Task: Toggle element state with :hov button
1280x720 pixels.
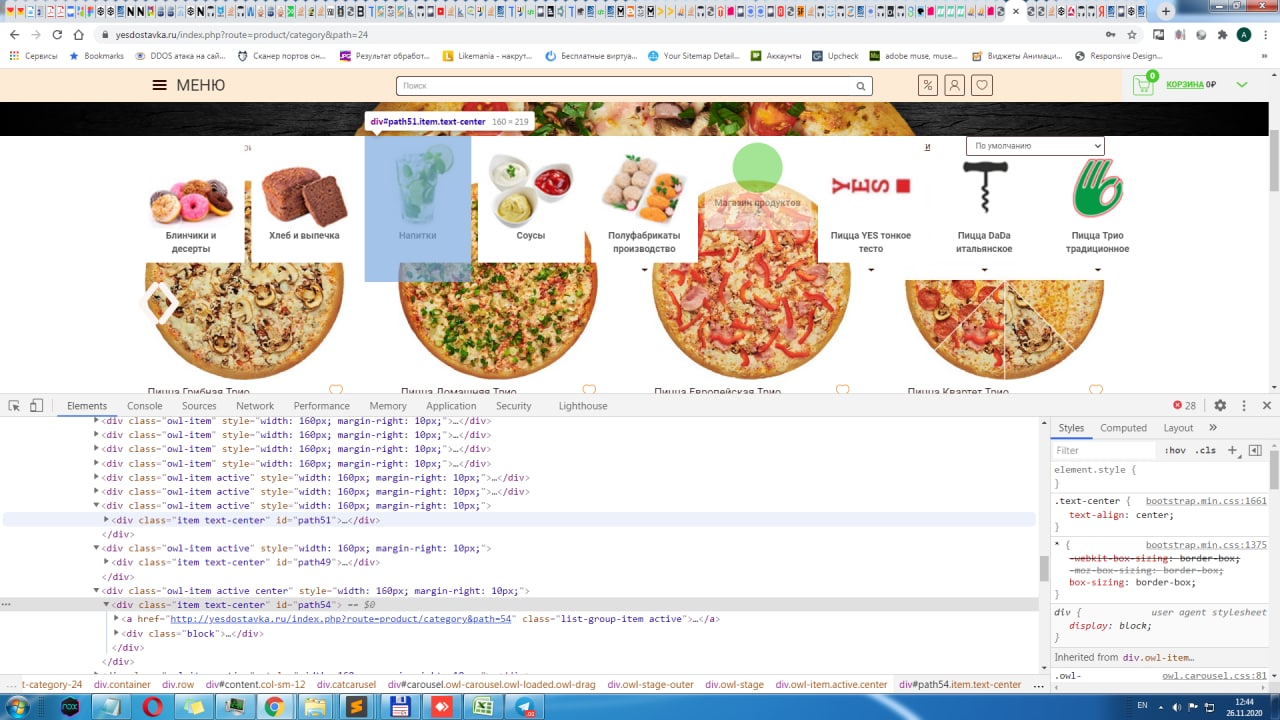Action: click(x=1175, y=450)
